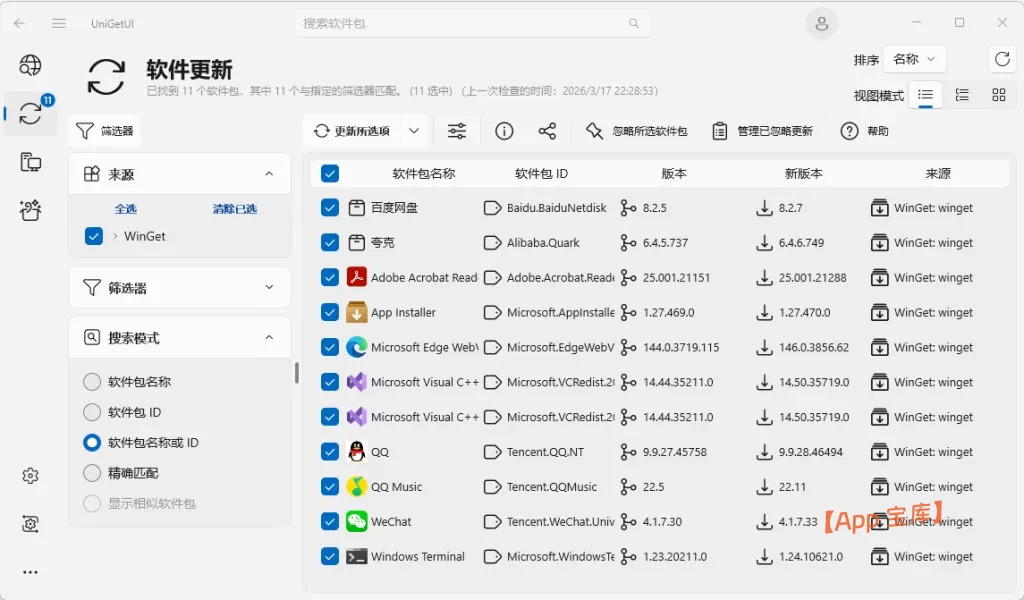
Task: Click the refresh icon near the sort dropdown
Action: [1002, 59]
